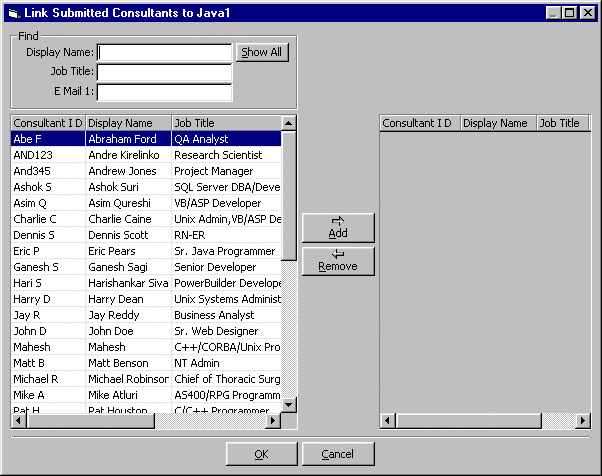Click the Ganesh Sagi name cell
602x476 pixels.
point(128,267)
